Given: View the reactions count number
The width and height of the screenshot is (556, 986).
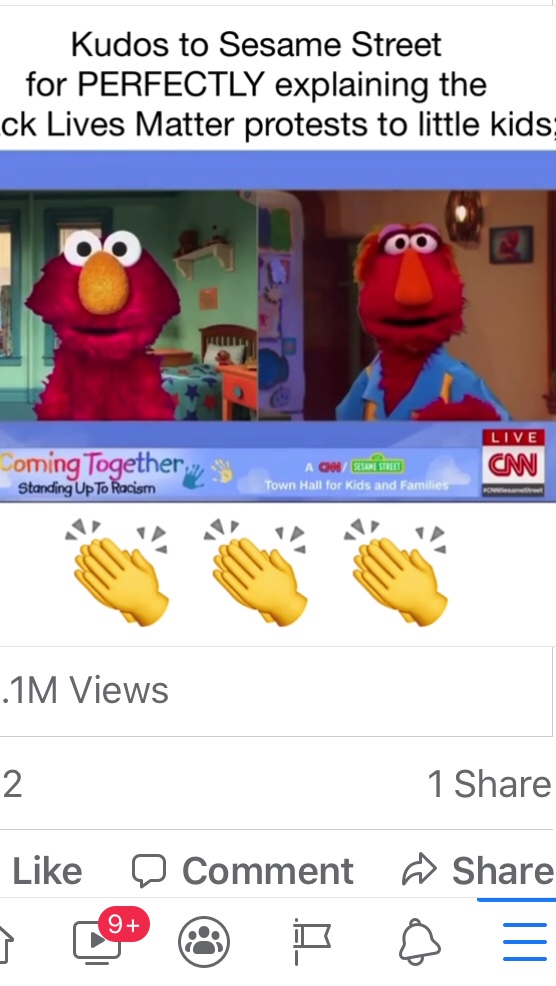Looking at the screenshot, I should point(12,784).
